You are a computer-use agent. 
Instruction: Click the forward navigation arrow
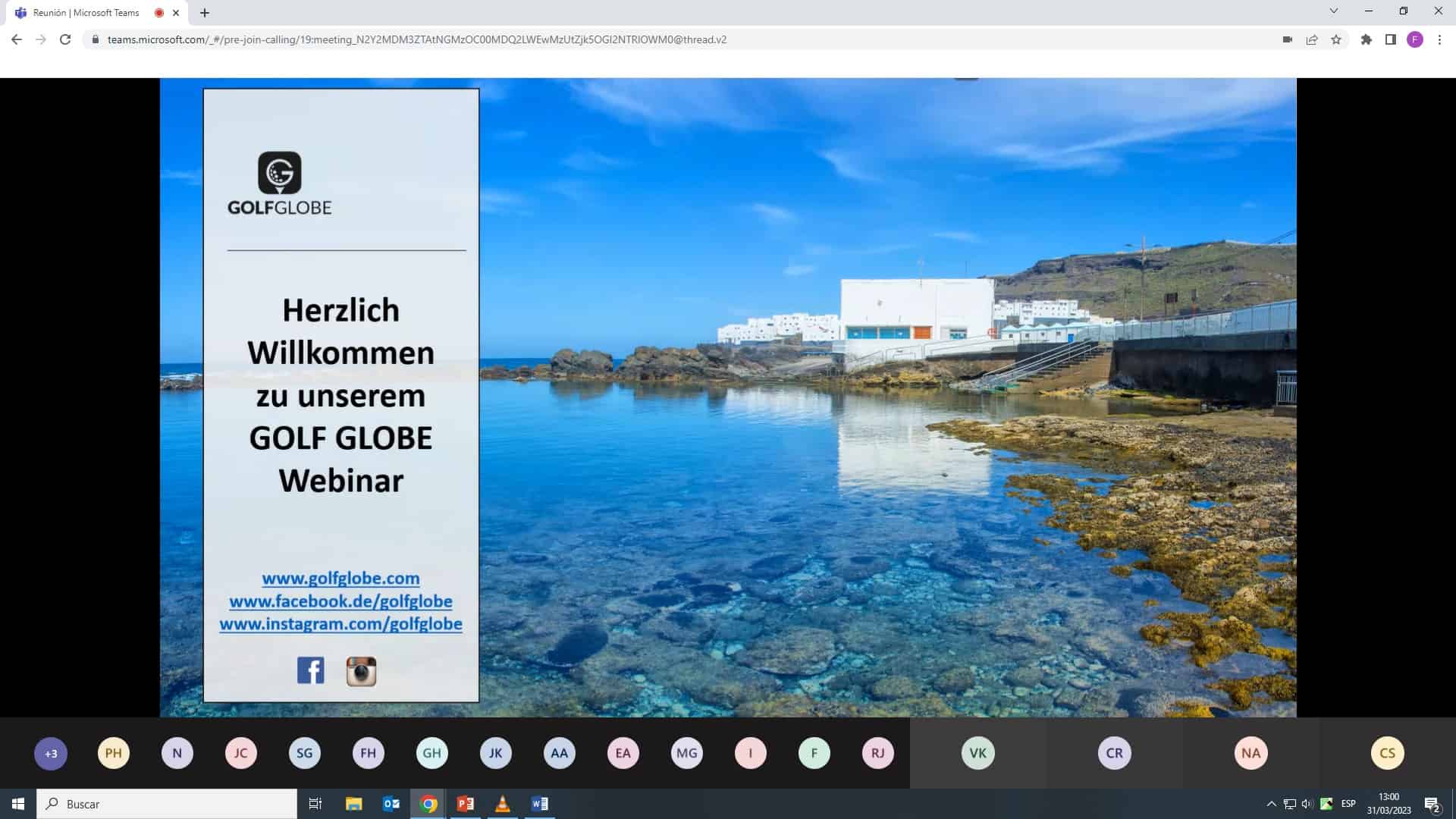41,39
